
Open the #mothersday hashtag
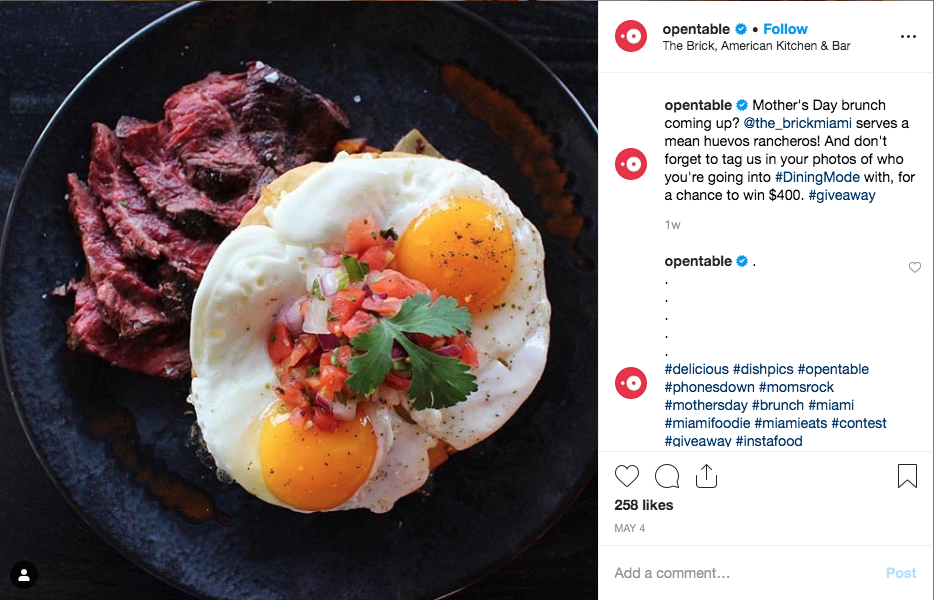pos(706,405)
